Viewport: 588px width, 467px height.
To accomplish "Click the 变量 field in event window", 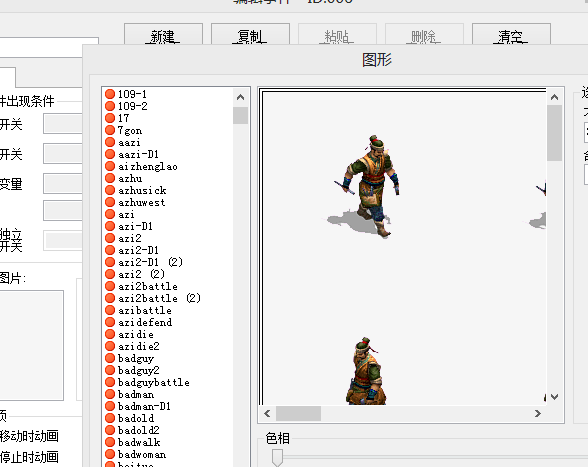I will click(x=63, y=183).
